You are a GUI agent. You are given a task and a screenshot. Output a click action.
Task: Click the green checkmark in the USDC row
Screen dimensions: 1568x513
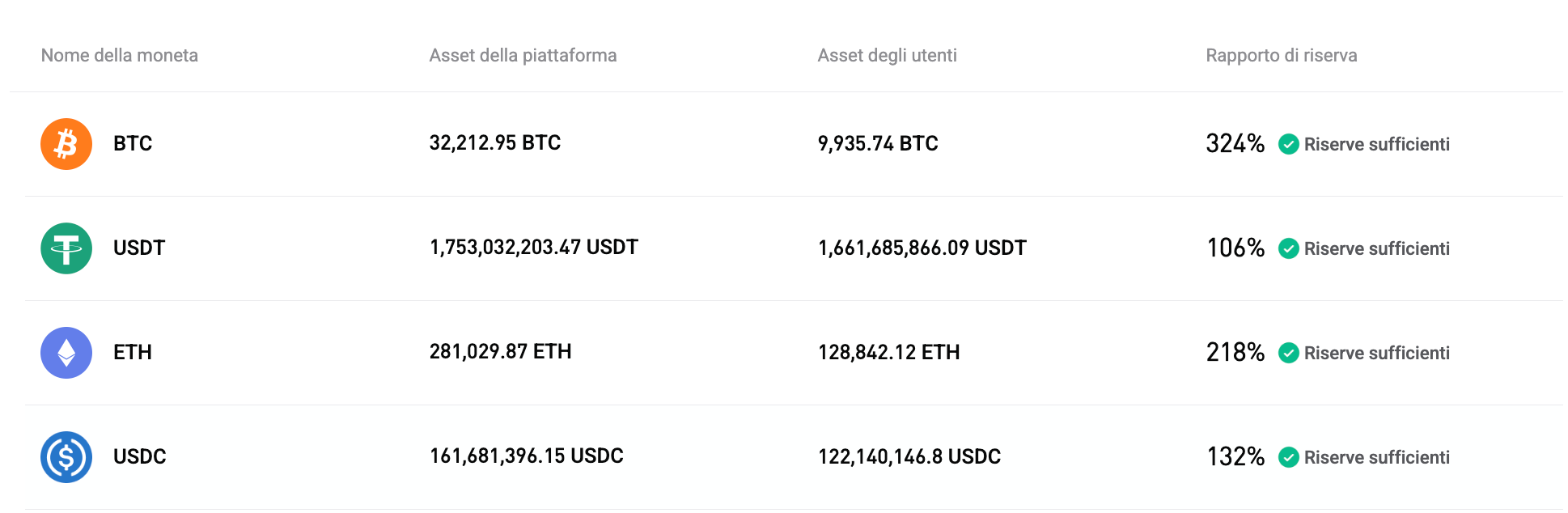tap(1289, 456)
